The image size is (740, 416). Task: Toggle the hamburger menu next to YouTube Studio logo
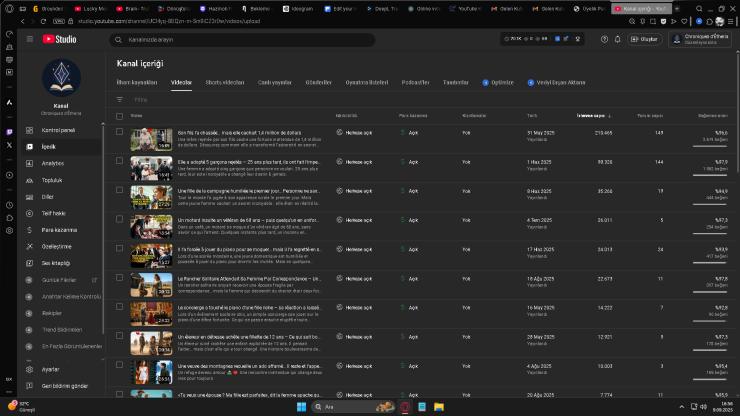pyautogui.click(x=30, y=39)
